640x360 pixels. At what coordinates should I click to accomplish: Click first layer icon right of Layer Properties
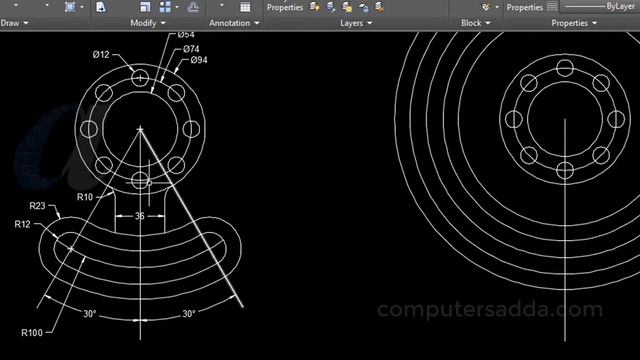315,7
